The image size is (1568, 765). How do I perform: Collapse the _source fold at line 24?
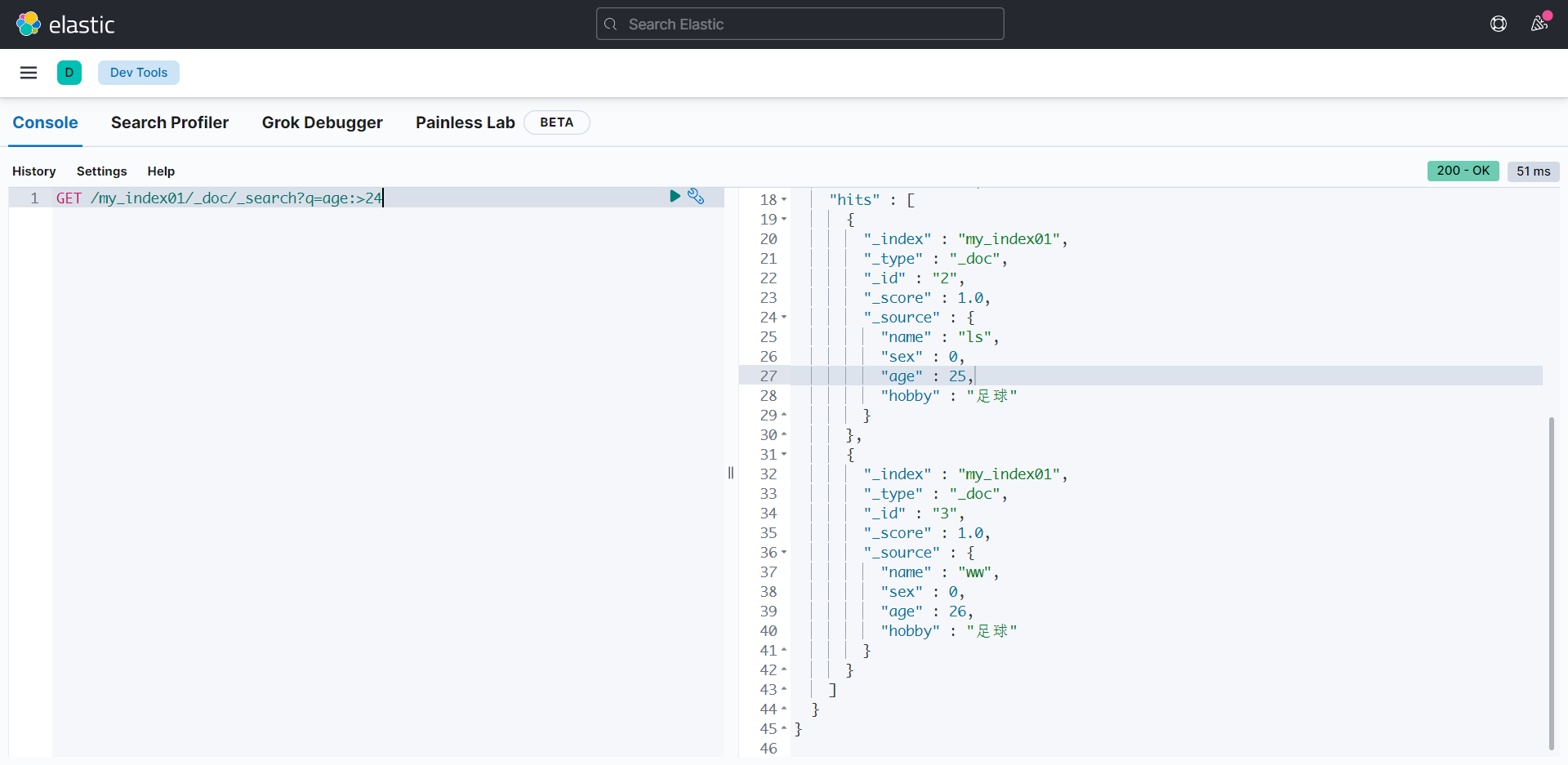point(784,318)
